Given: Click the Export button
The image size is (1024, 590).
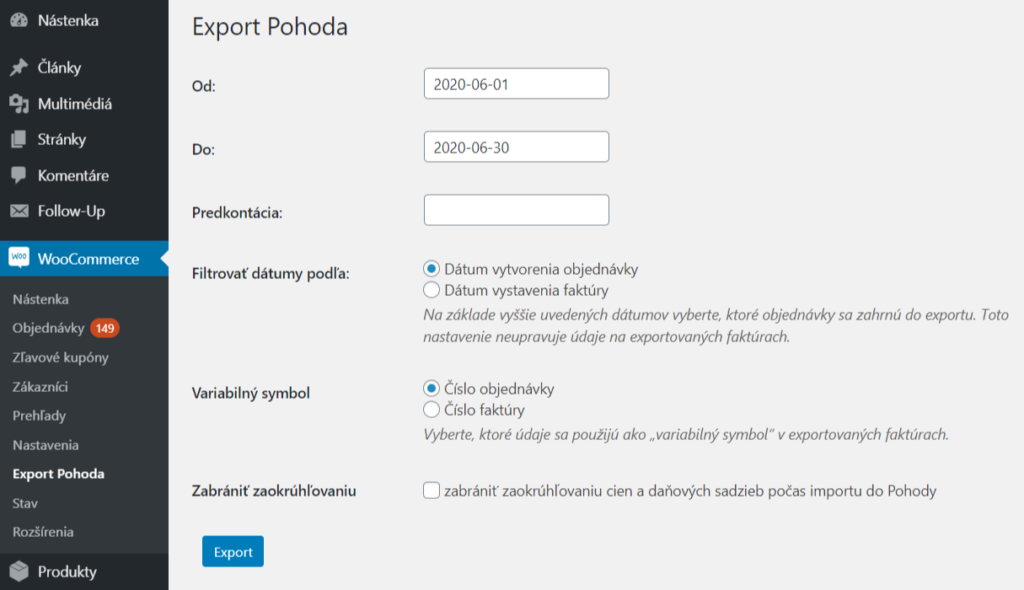Looking at the screenshot, I should [x=232, y=550].
